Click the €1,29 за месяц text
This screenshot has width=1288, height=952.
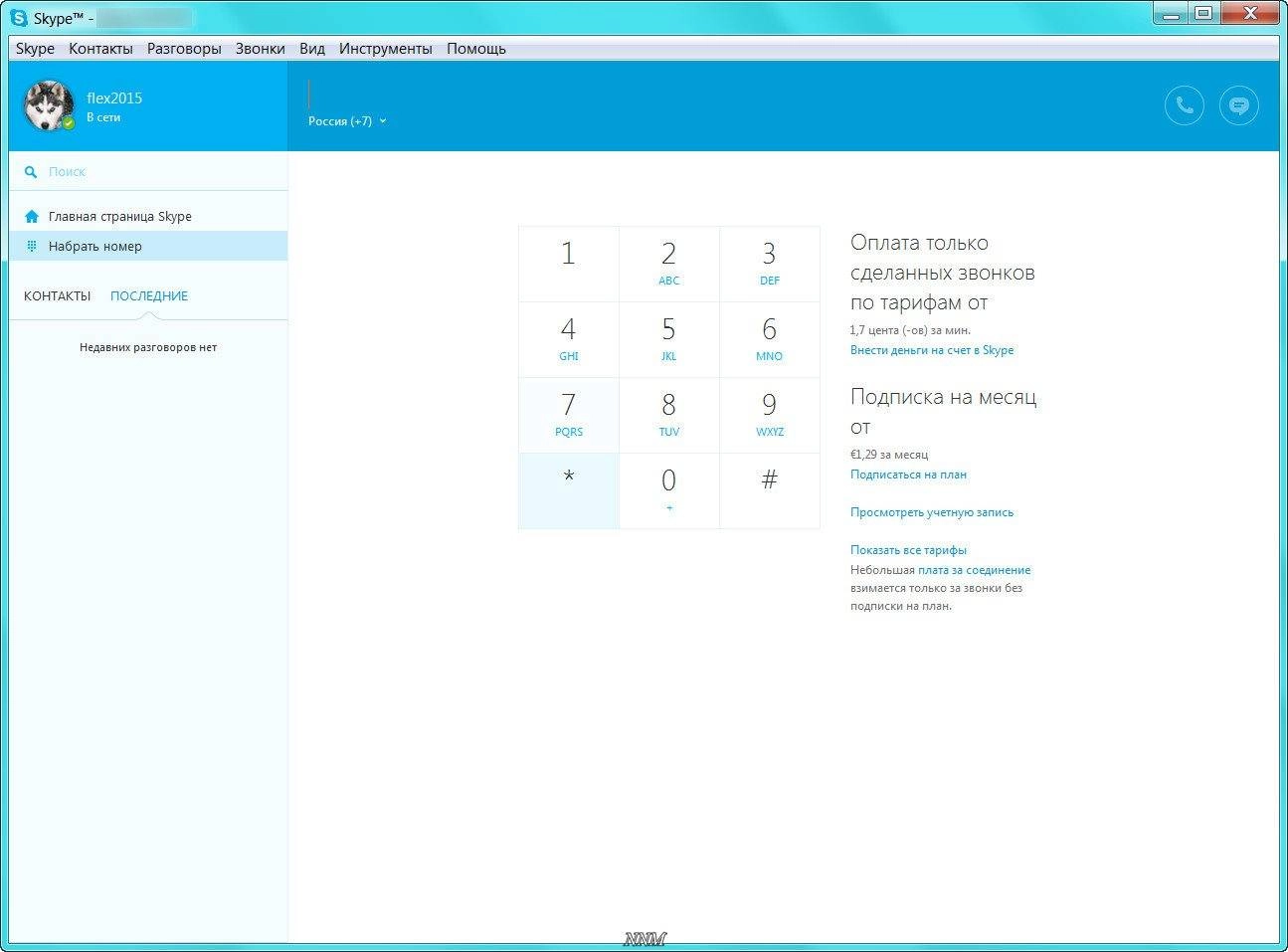[x=889, y=455]
